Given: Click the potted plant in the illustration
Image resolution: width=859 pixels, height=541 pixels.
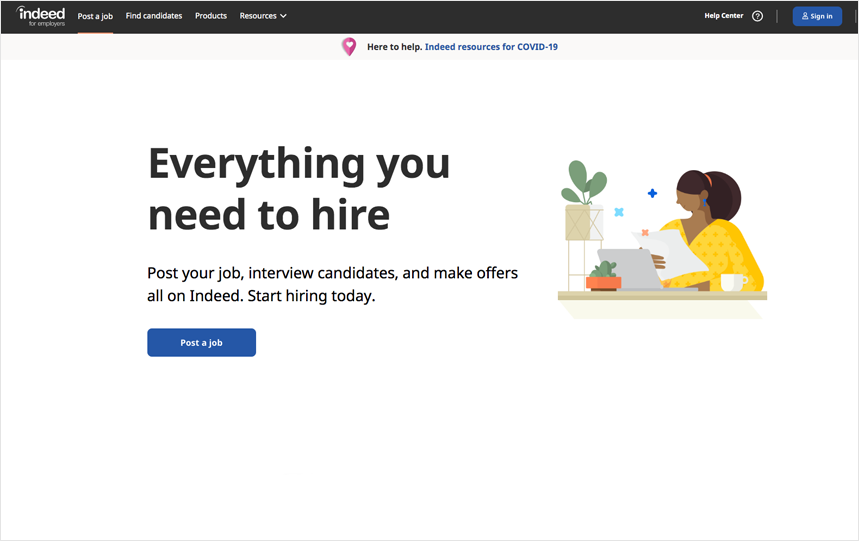Looking at the screenshot, I should pos(584,200).
